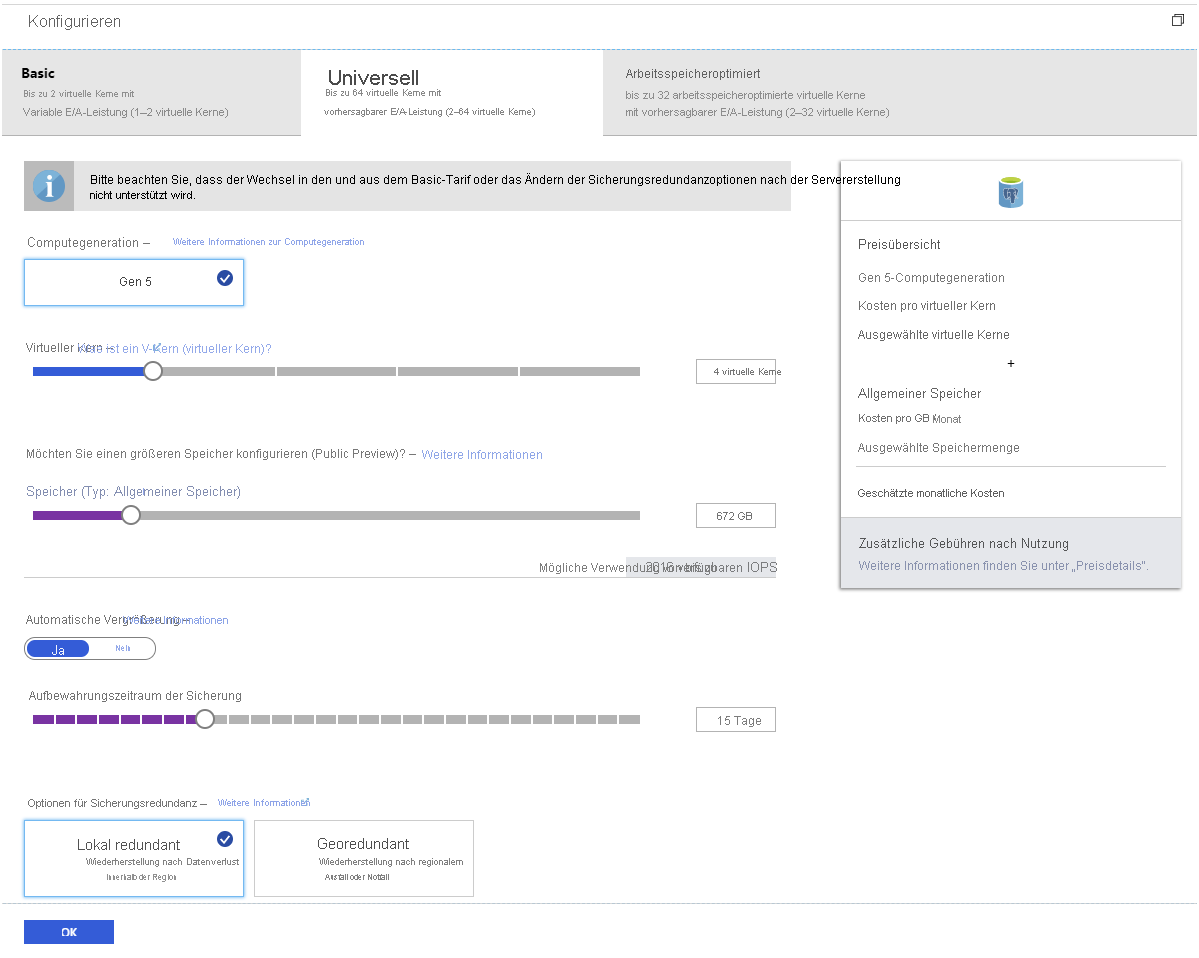Screen dimensions: 1199x958
Task: Click the 15 Tage value field
Action: [x=735, y=719]
